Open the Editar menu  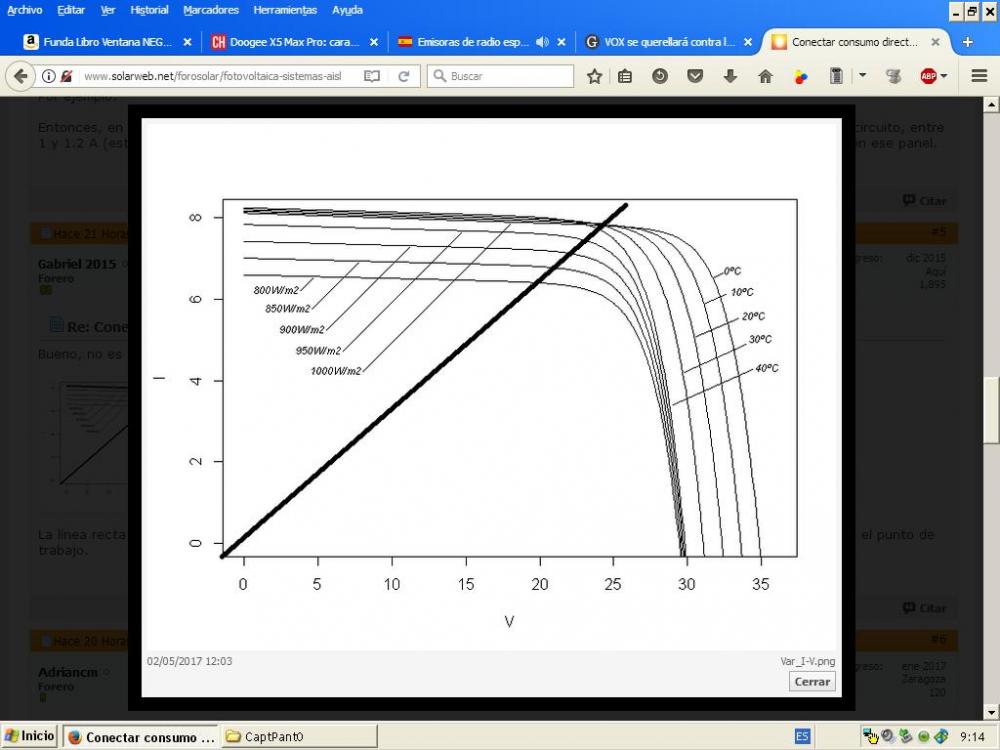(x=71, y=10)
